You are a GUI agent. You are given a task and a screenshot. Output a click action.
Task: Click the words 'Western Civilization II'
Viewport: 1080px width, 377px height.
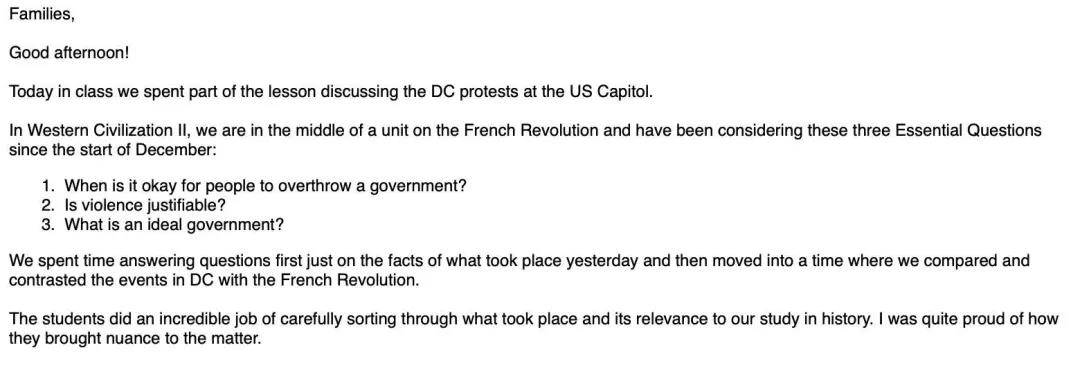pos(101,131)
